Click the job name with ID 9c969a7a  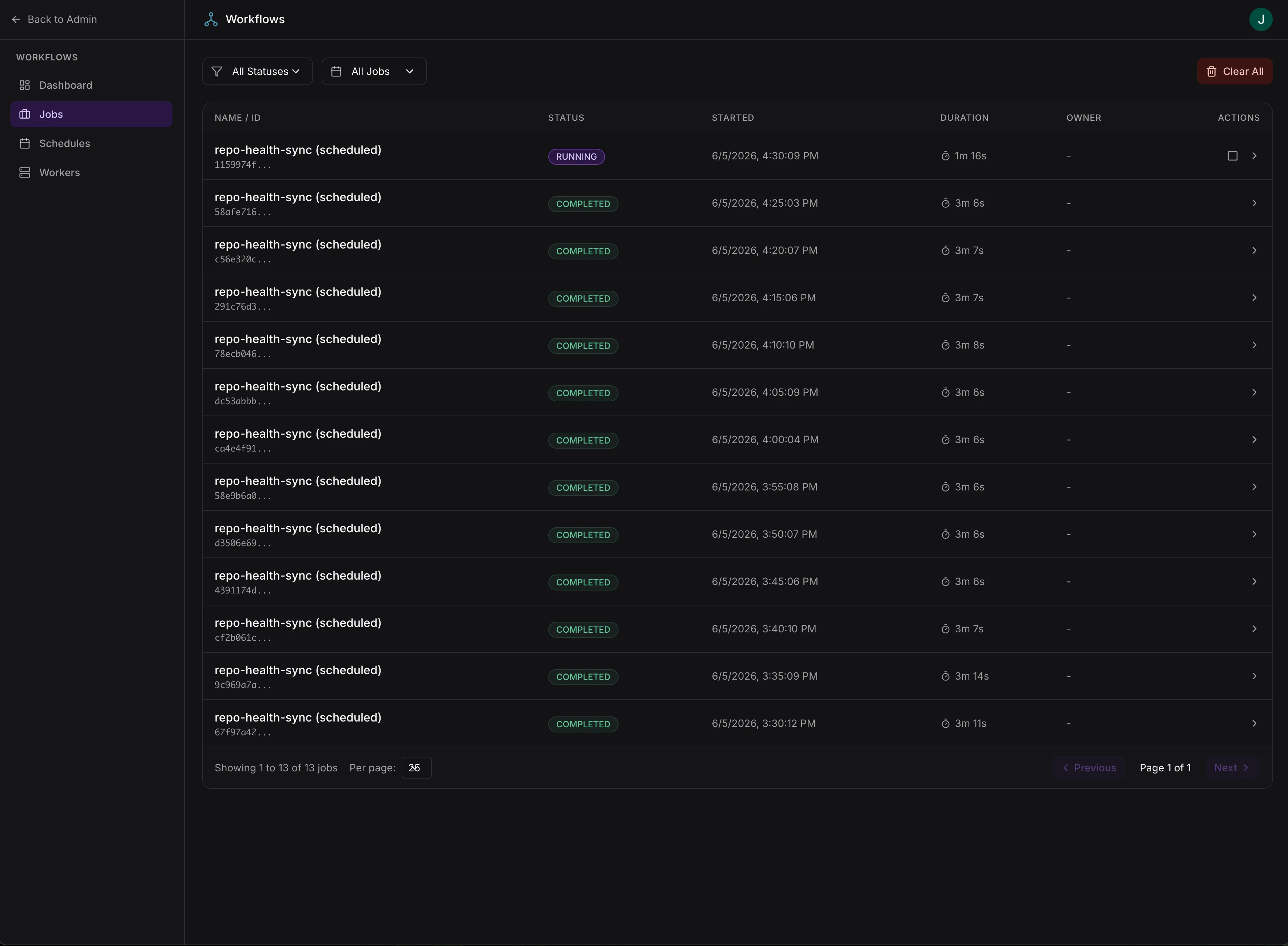click(x=298, y=671)
